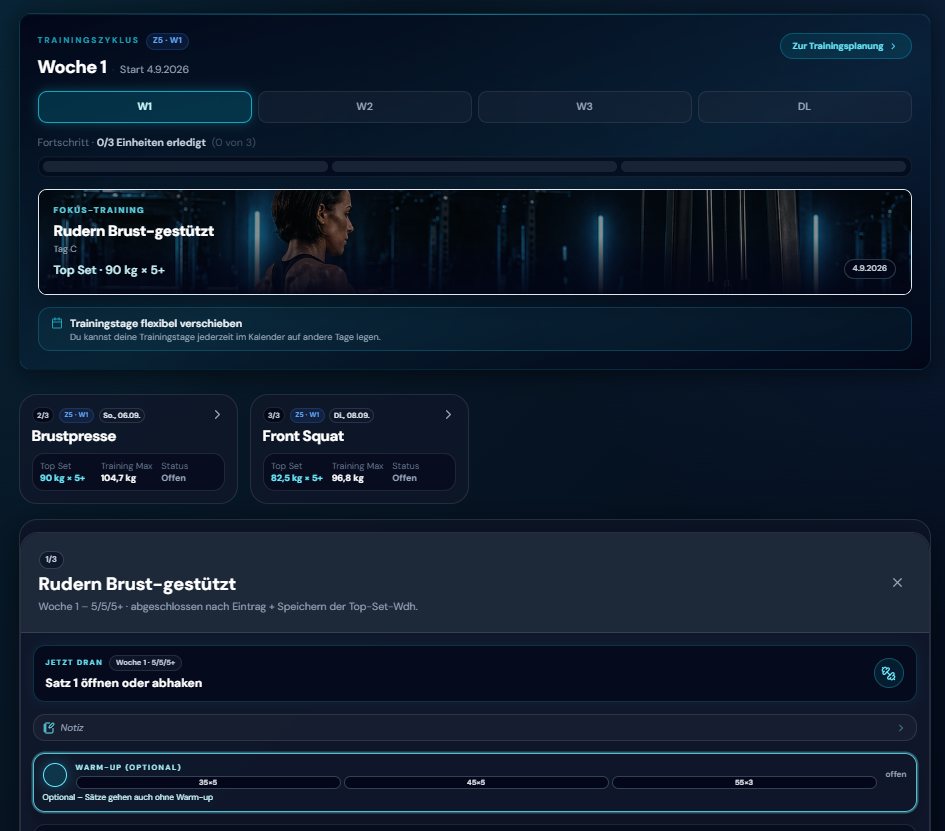Click the 1/3 badge above Rudern Brust-gestützt
Screen dimensions: 945x831
point(51,559)
